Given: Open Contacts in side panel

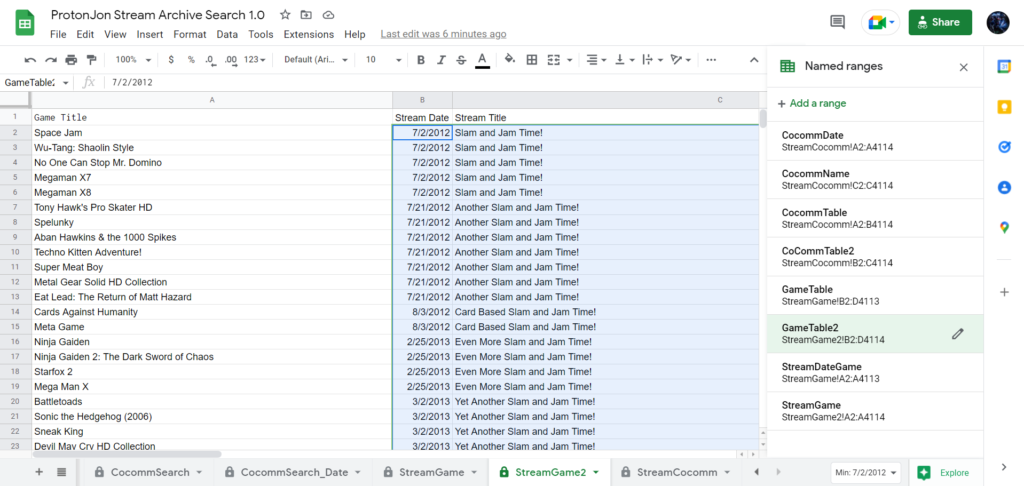Looking at the screenshot, I should [x=1004, y=187].
